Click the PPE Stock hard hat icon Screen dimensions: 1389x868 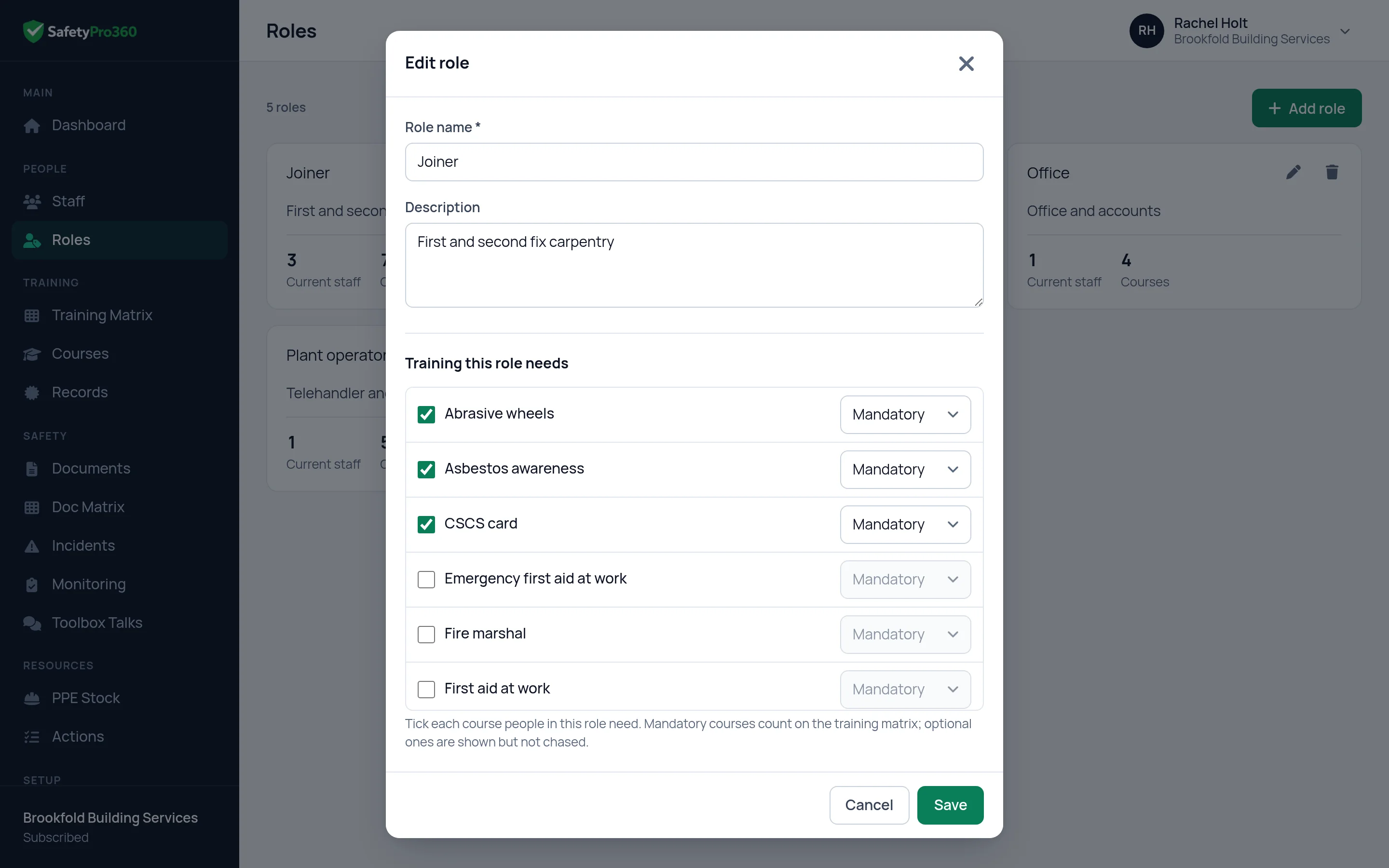tap(32, 698)
